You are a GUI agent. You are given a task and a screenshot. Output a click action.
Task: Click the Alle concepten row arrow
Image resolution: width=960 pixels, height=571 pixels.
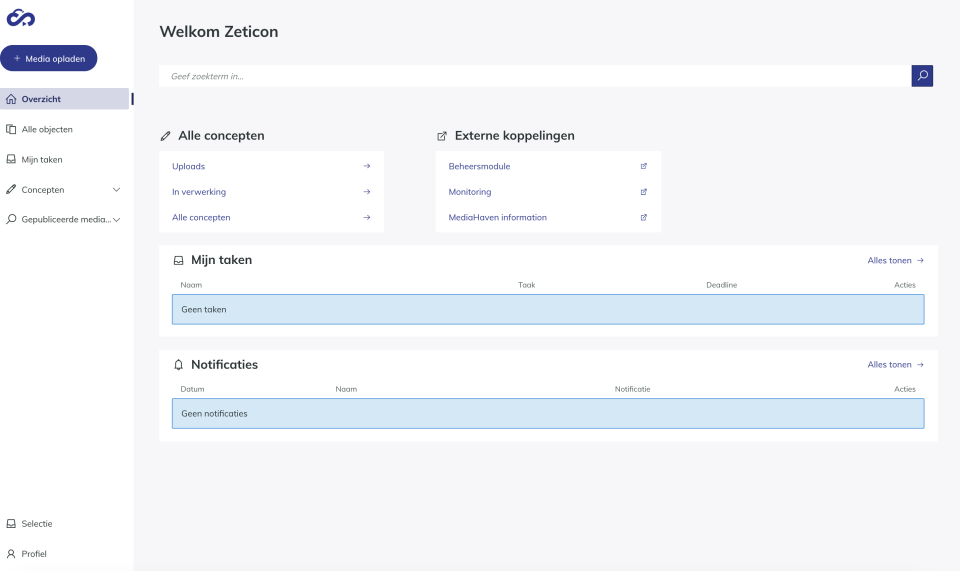(x=367, y=217)
